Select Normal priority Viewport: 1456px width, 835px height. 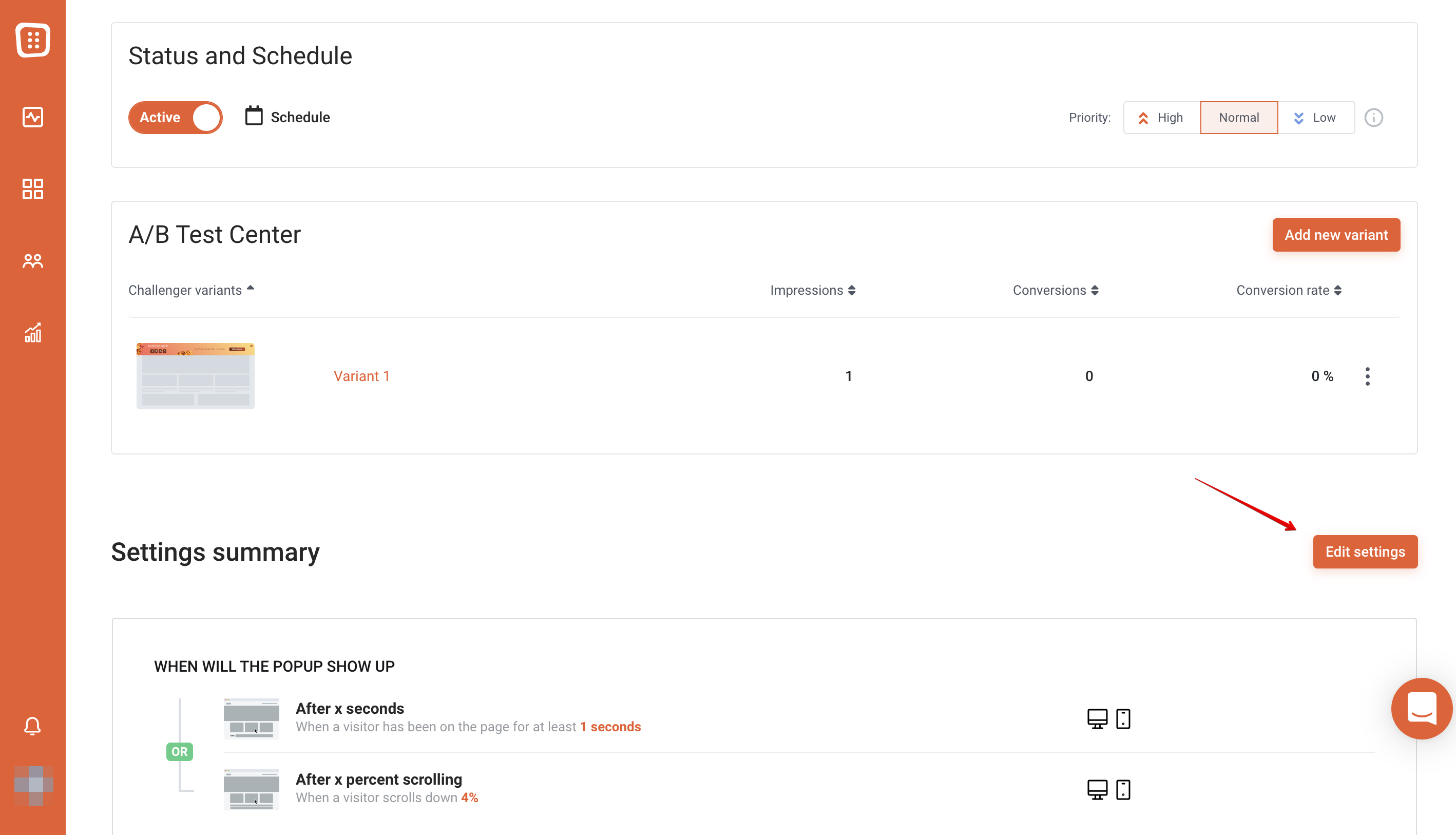(x=1239, y=118)
